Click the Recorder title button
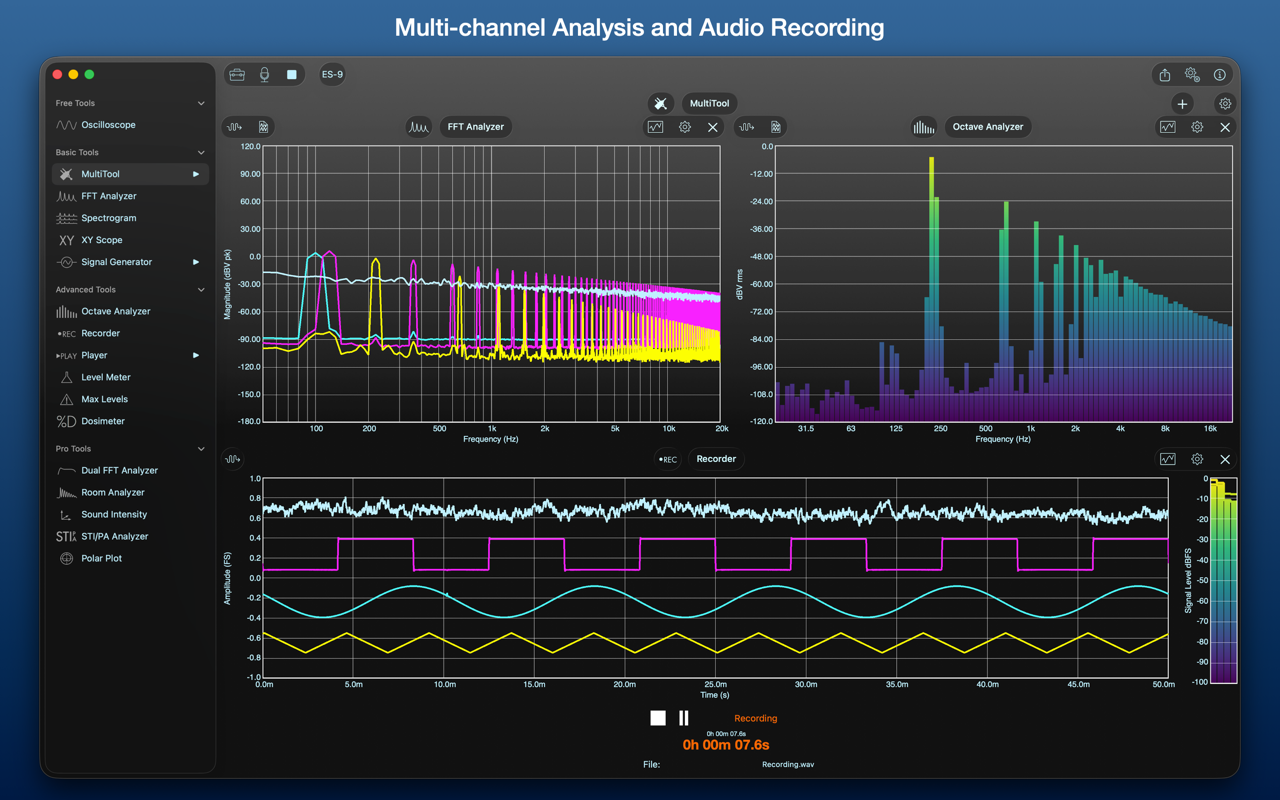The image size is (1280, 800). click(716, 459)
